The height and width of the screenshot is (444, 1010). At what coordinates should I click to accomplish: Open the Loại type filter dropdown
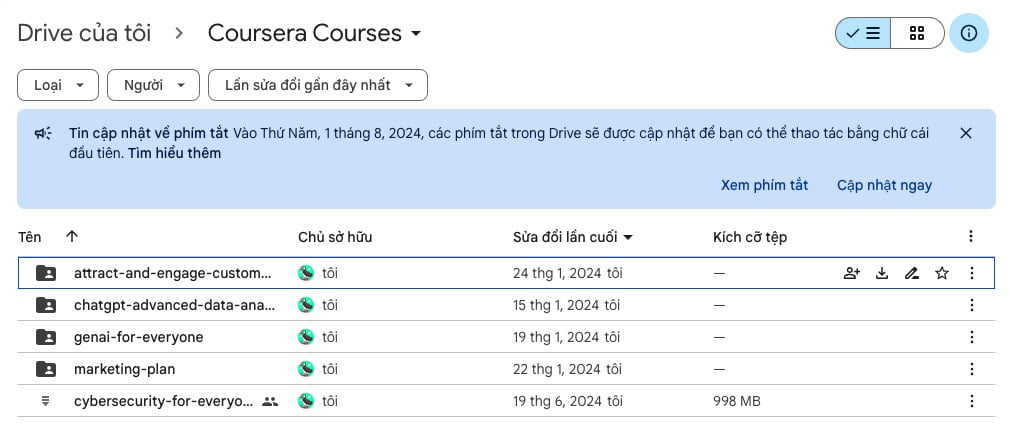[58, 85]
